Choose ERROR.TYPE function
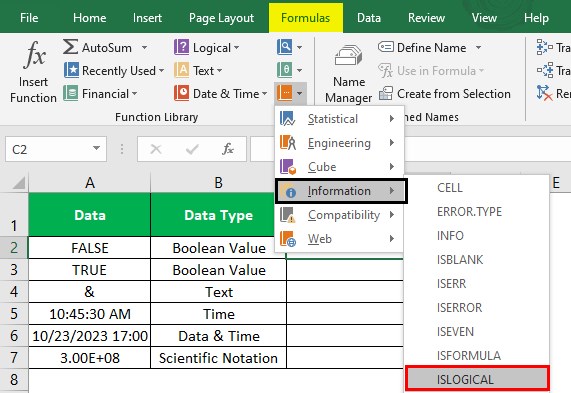This screenshot has height=393, width=571. coord(477,212)
